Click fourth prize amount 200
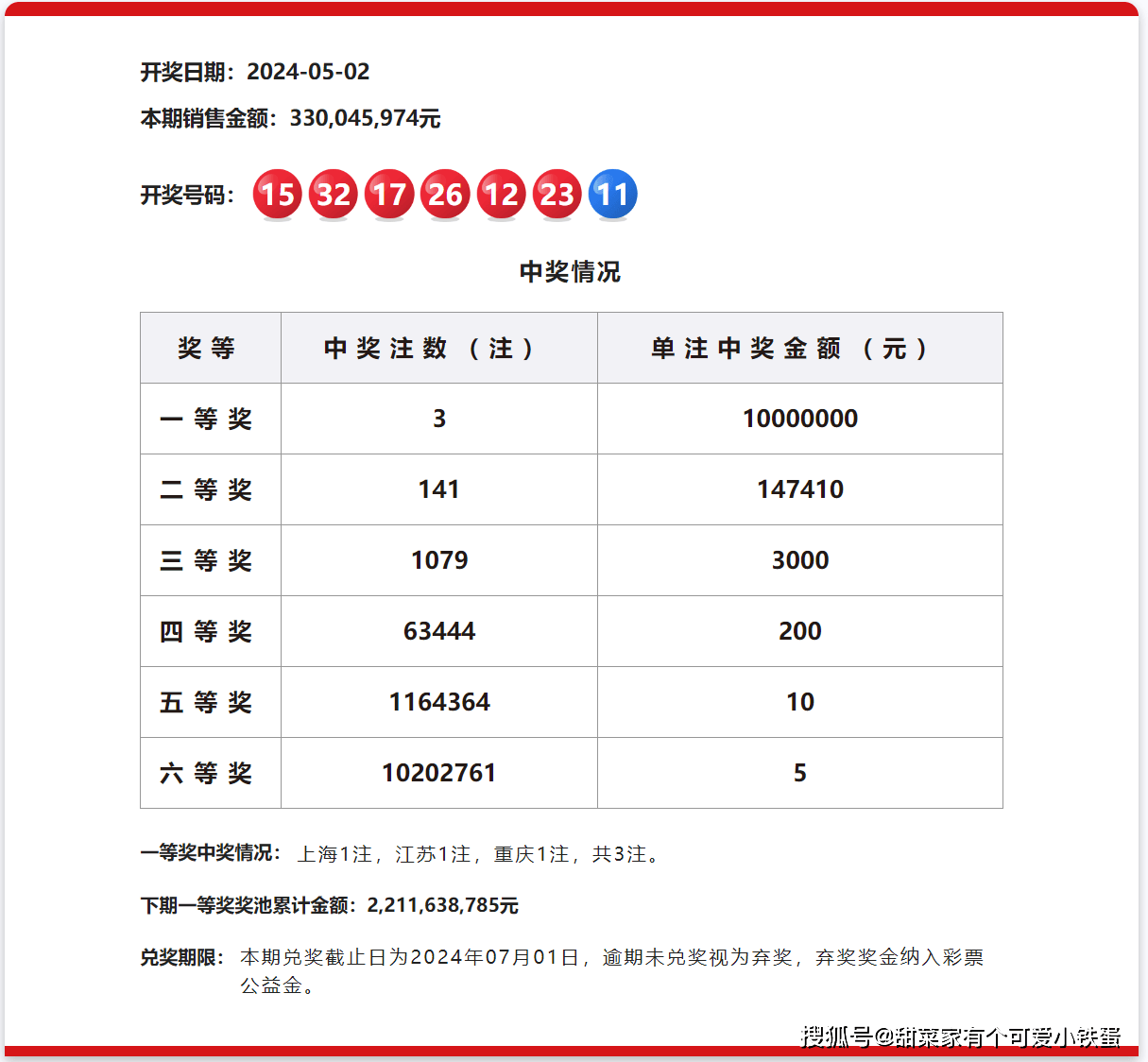 800,631
